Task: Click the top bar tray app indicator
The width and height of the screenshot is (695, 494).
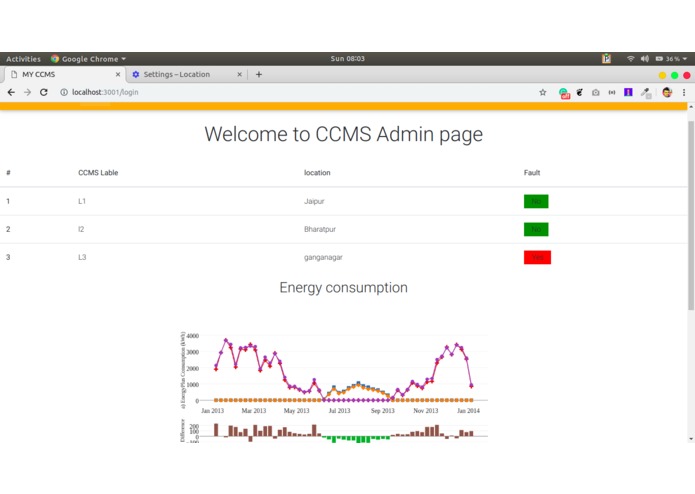Action: coord(606,58)
